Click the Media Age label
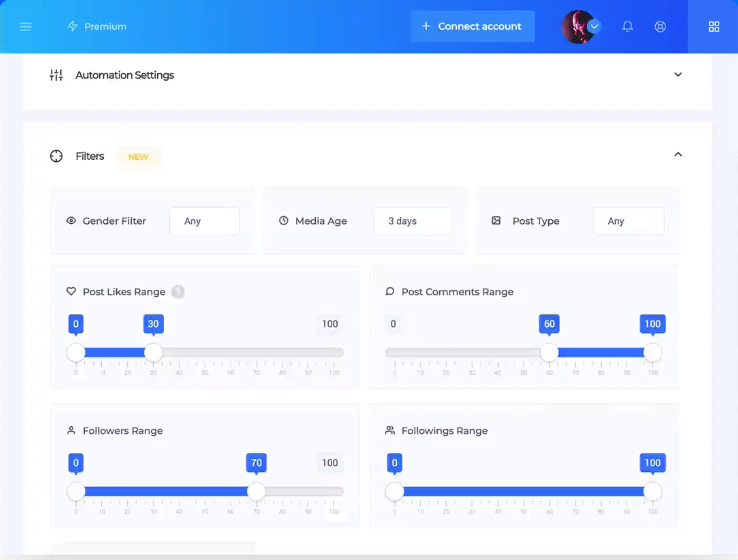 (321, 221)
